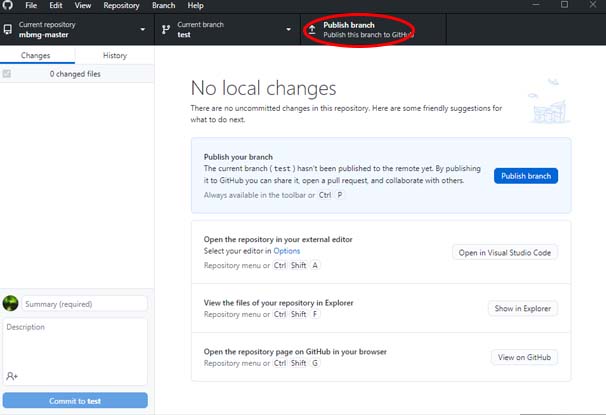
Task: Click the user avatar beside the Summary field
Action: [x=10, y=303]
